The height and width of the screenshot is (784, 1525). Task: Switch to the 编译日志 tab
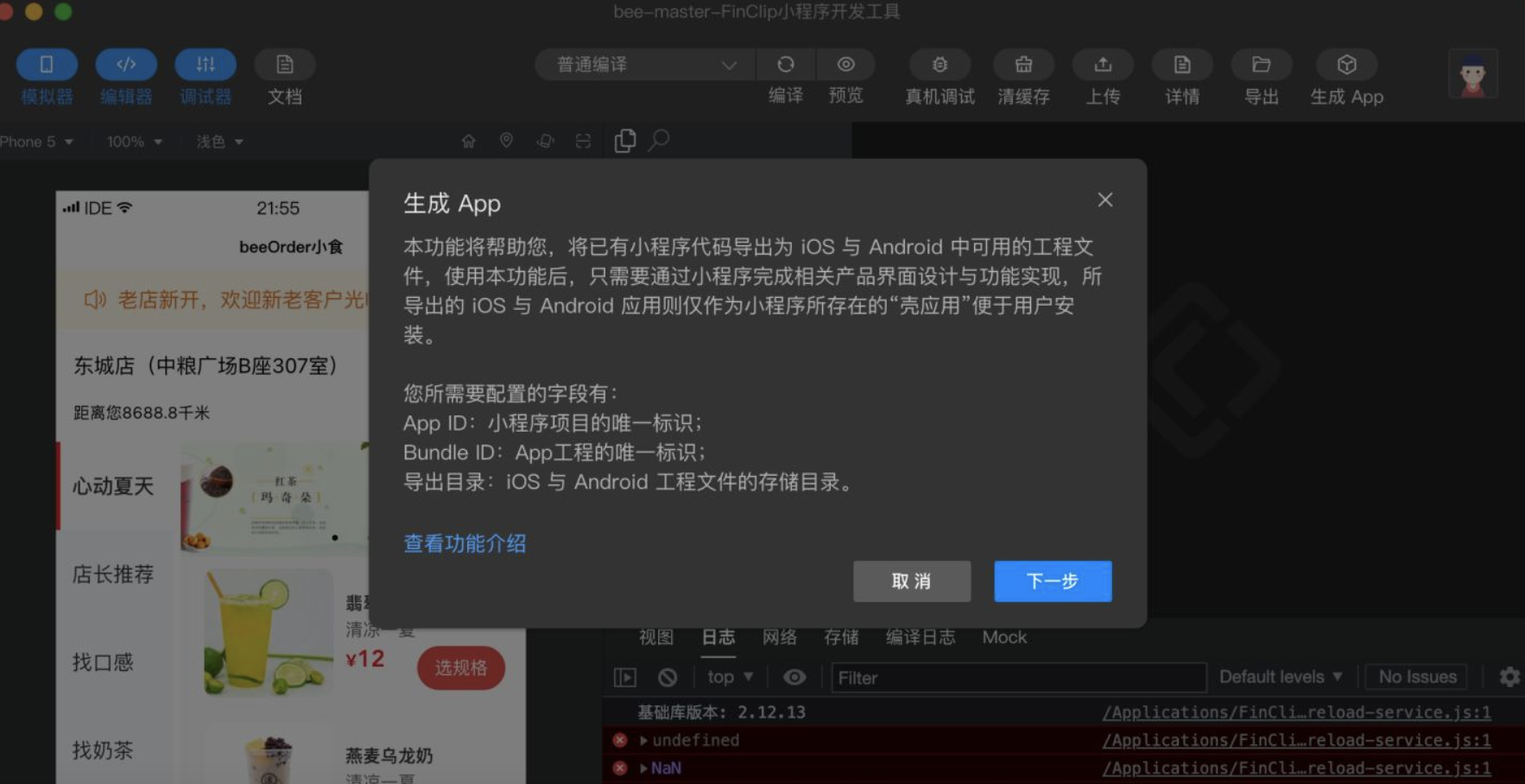click(x=921, y=637)
